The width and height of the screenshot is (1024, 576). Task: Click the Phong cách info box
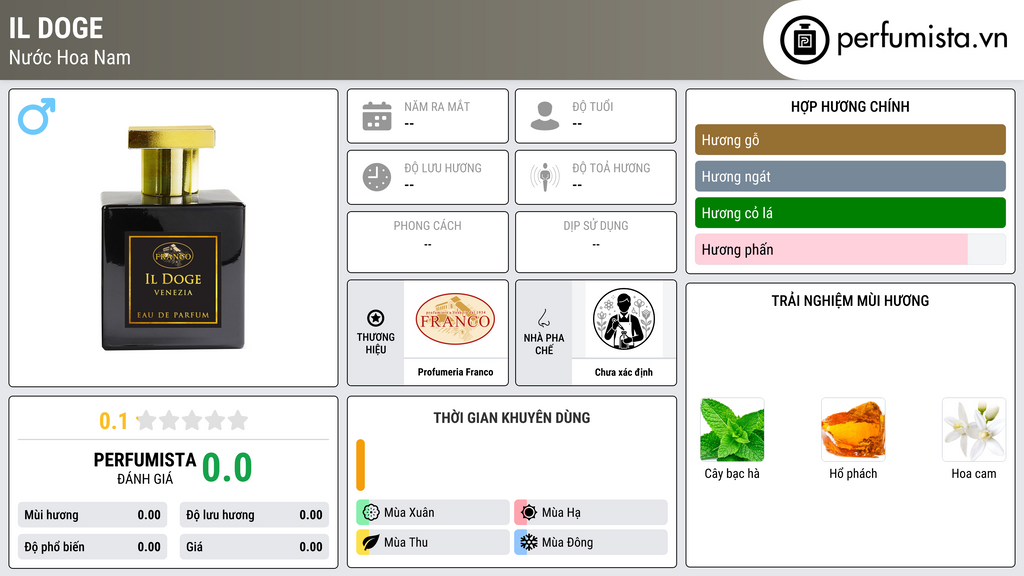428,242
